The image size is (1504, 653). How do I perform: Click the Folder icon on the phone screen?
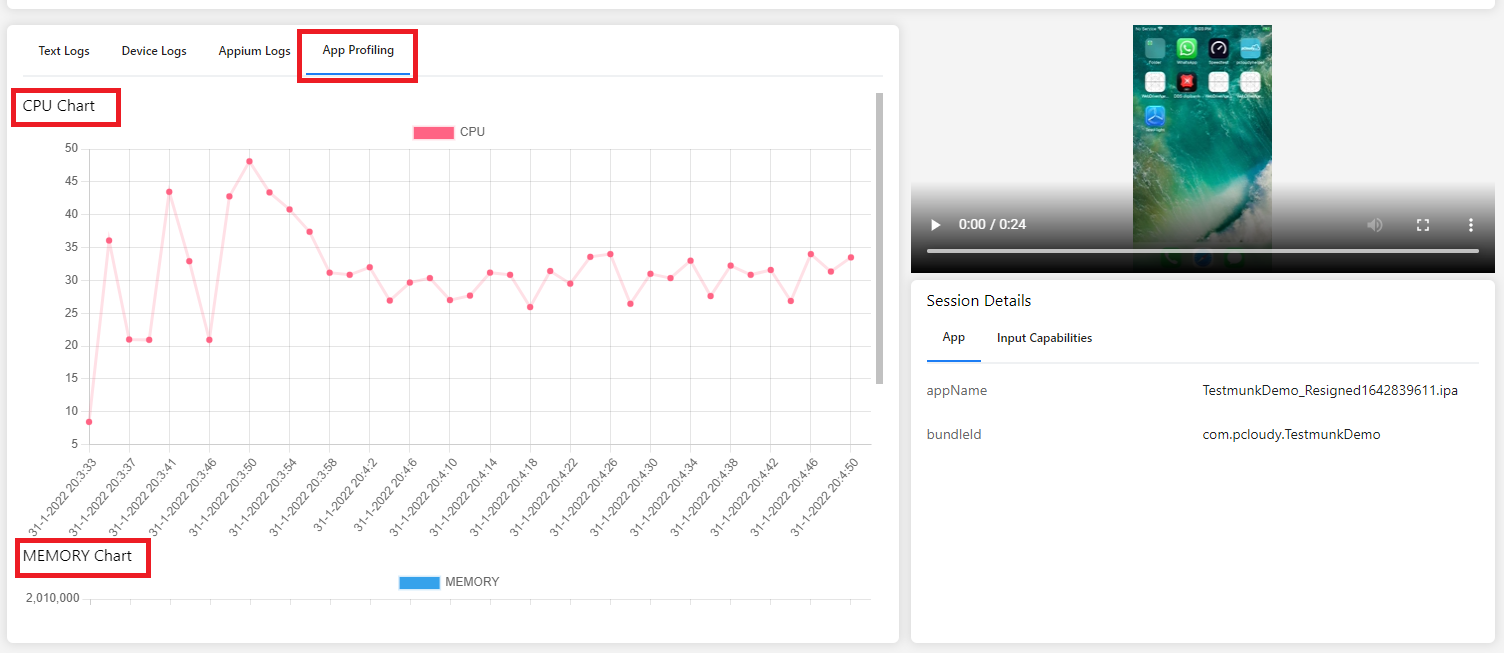1155,49
